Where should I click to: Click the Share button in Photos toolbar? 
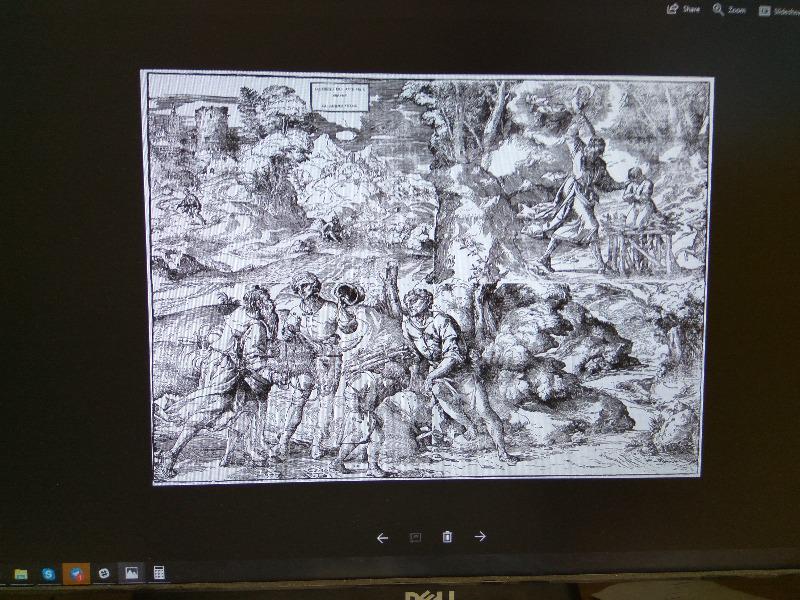[x=683, y=9]
